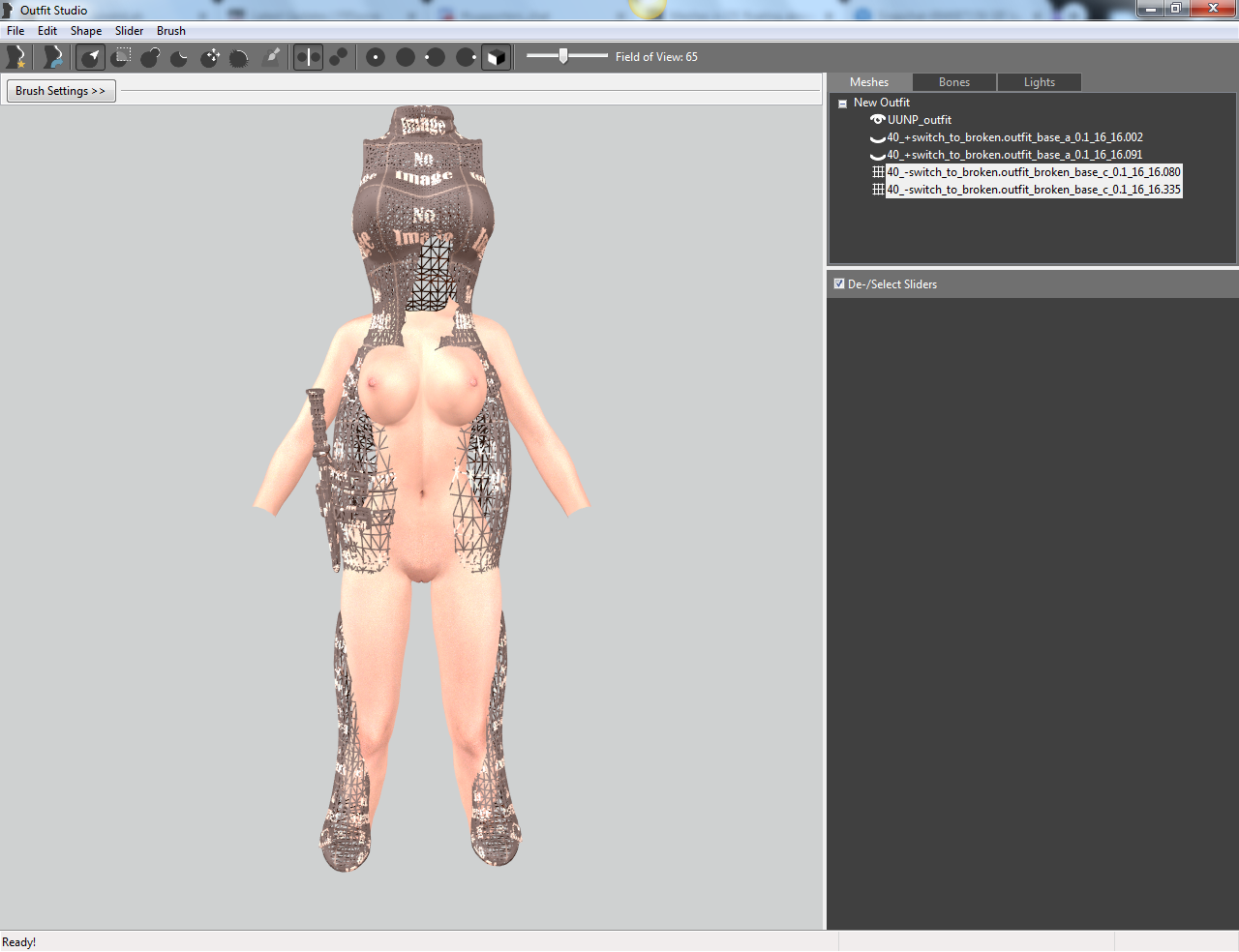Image resolution: width=1239 pixels, height=952 pixels.
Task: Open the File menu
Action: [x=15, y=31]
